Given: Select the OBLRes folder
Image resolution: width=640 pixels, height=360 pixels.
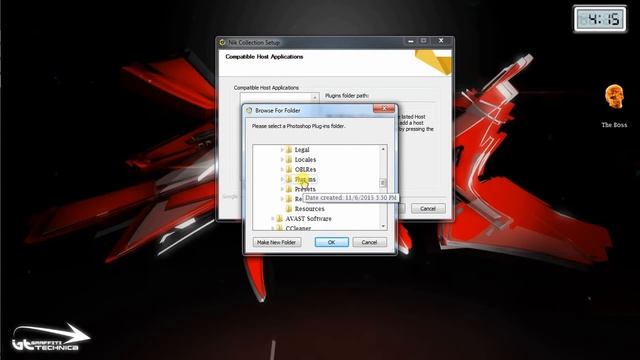Looking at the screenshot, I should tap(305, 169).
